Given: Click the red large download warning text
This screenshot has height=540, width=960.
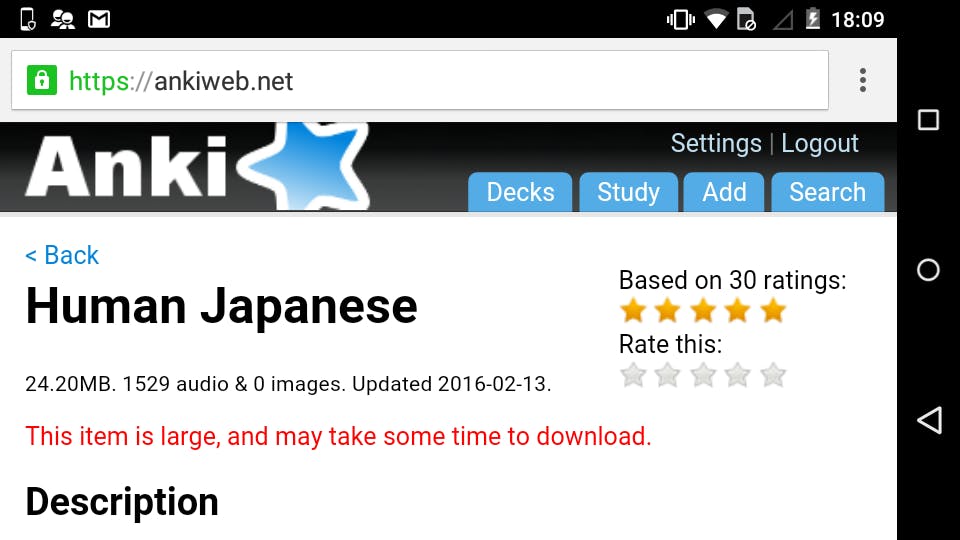Looking at the screenshot, I should click(338, 437).
